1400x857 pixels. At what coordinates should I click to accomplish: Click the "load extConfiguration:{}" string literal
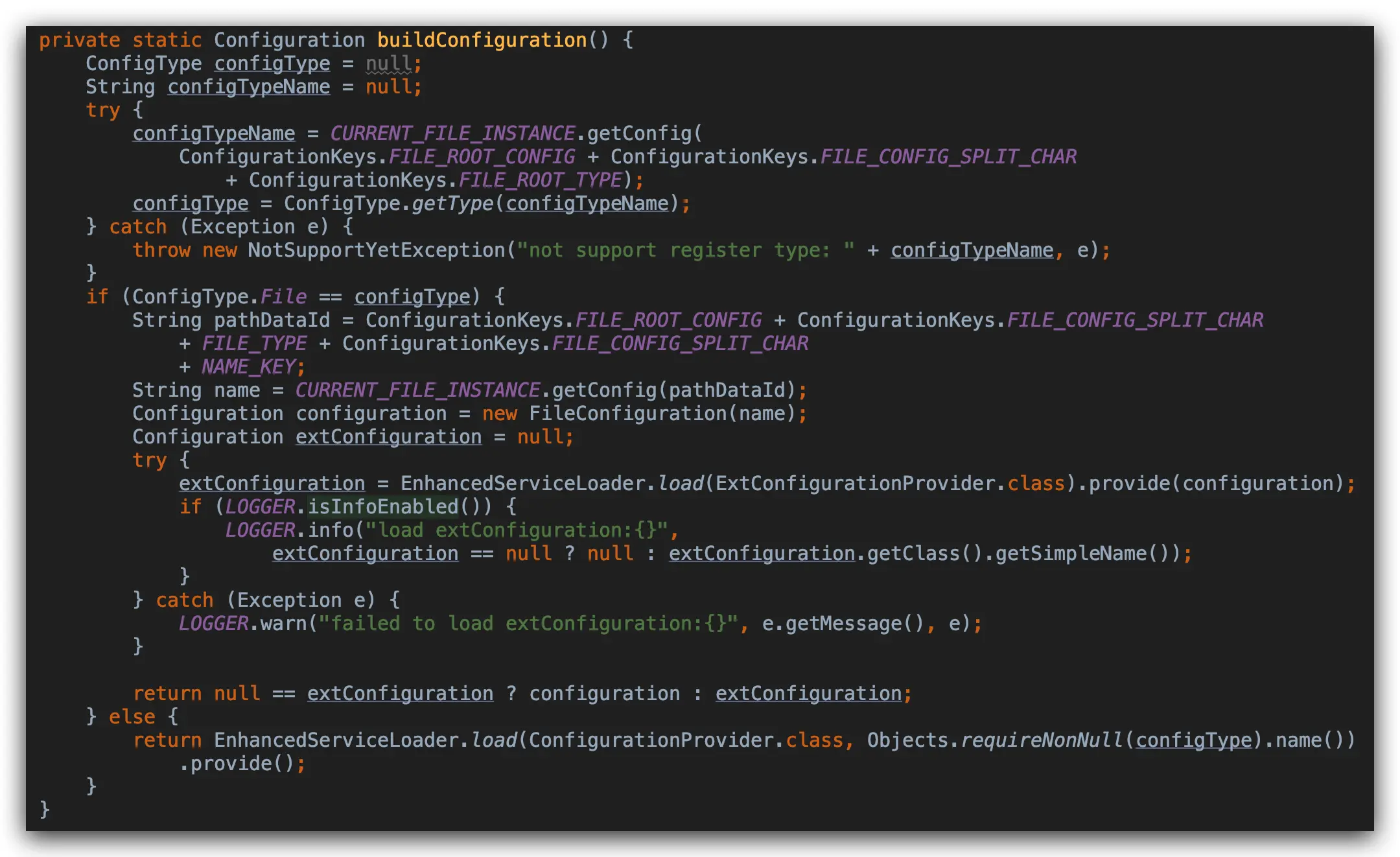(517, 530)
